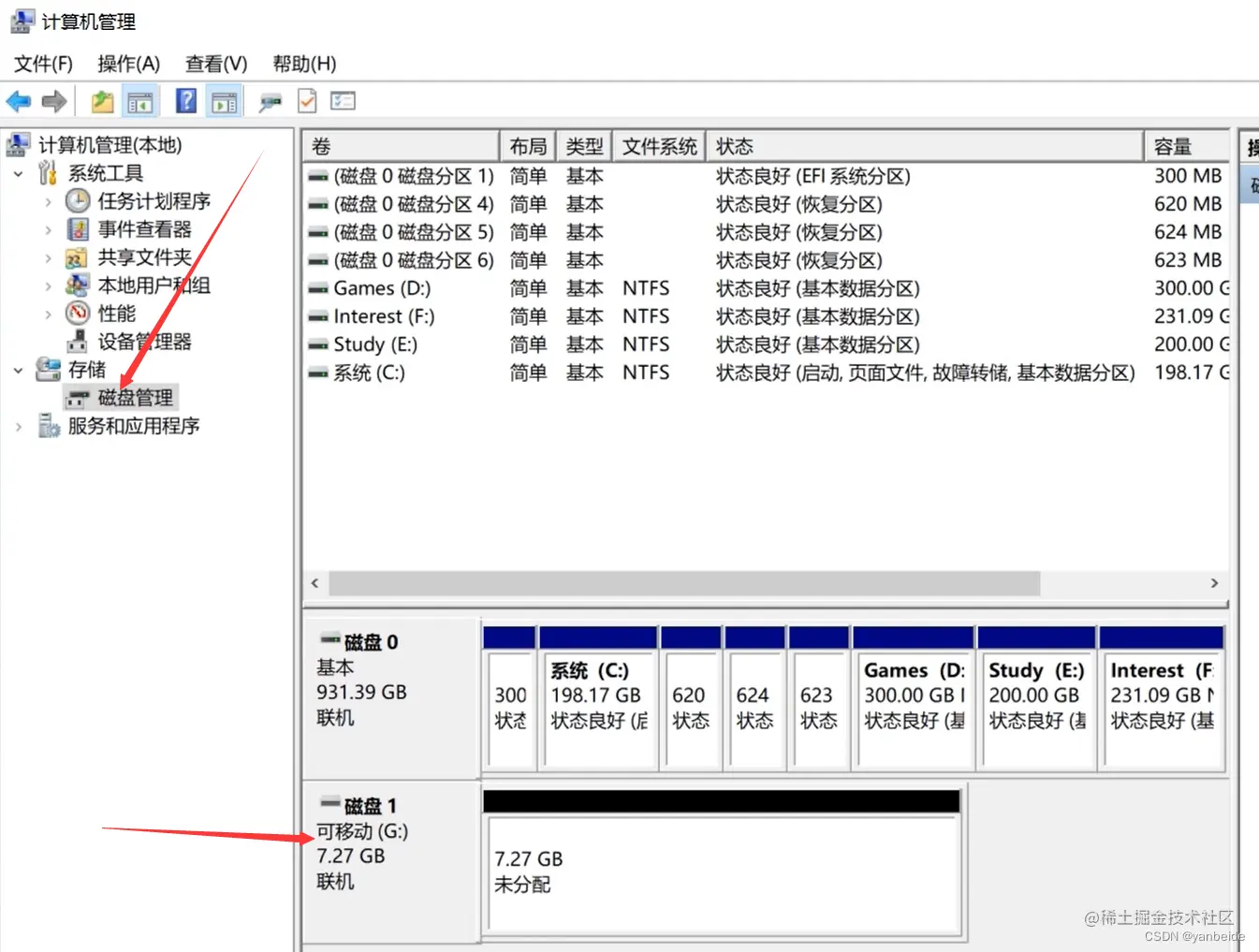Open the 查看(V) menu
This screenshot has width=1259, height=952.
[215, 64]
